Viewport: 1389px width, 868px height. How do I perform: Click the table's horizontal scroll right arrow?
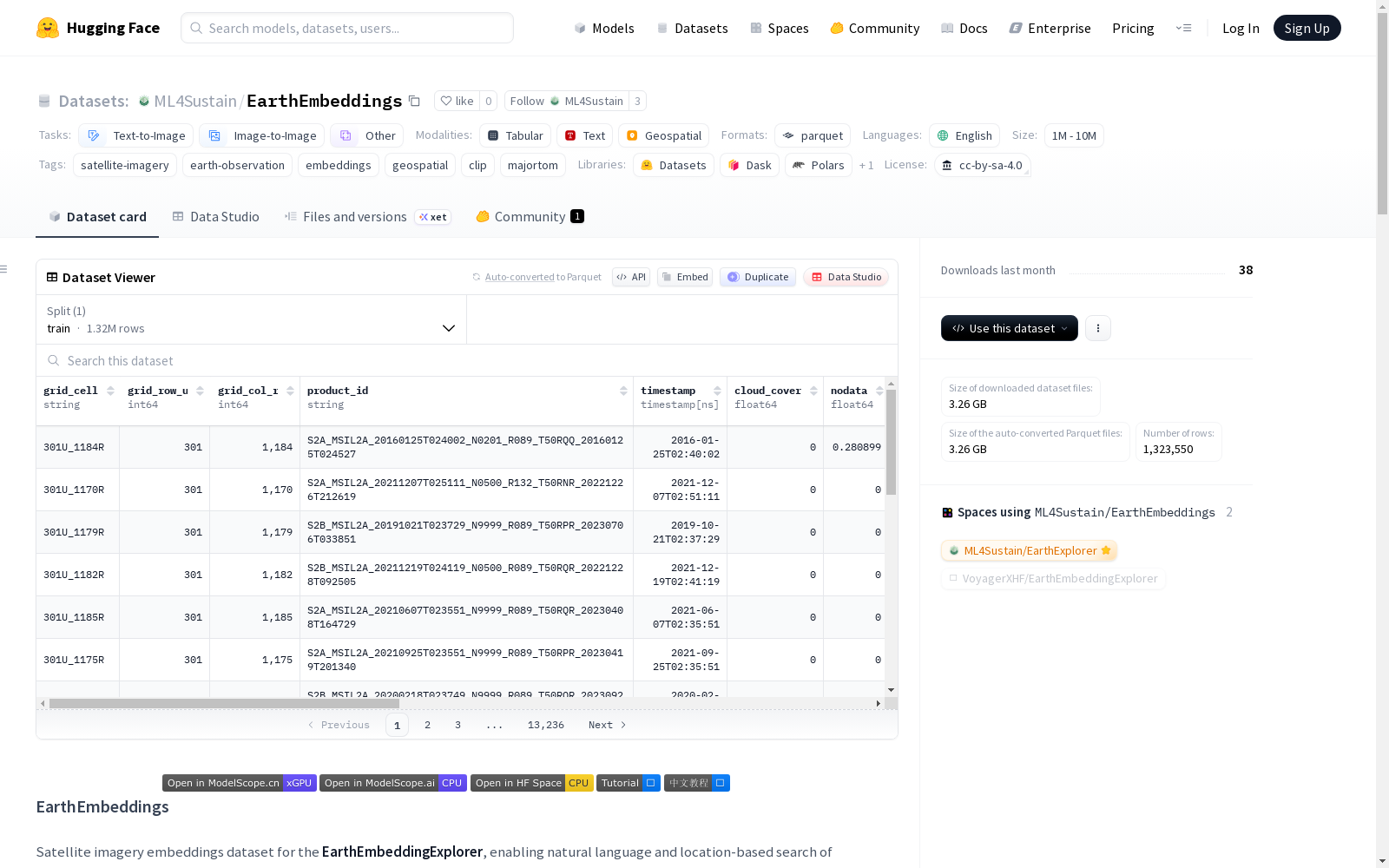879,703
